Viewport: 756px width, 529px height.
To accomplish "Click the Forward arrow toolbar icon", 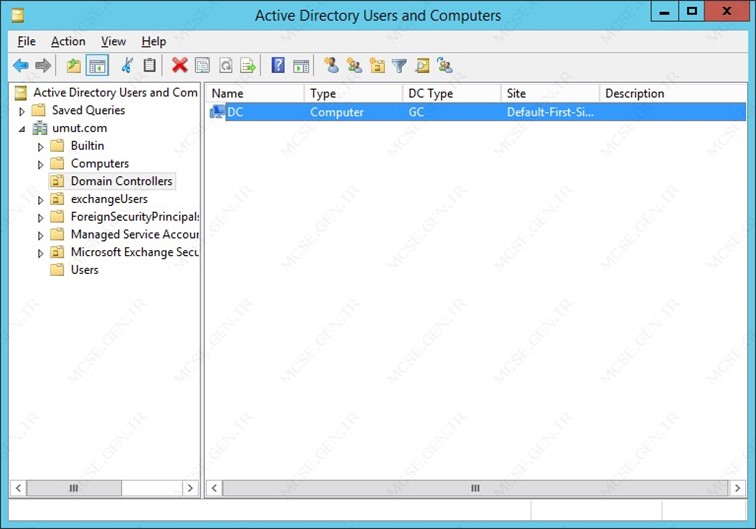I will coord(43,65).
